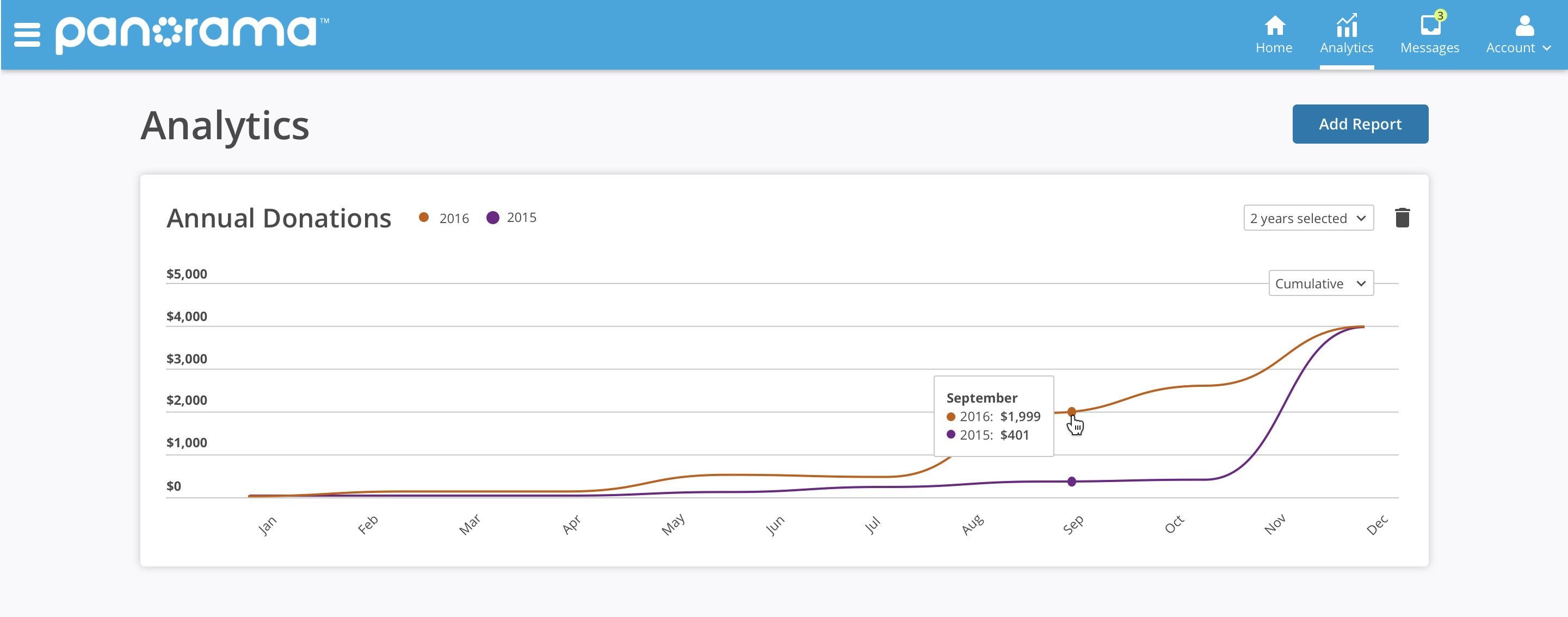Expand the Account menu
This screenshot has height=617, width=1568.
coord(1518,35)
